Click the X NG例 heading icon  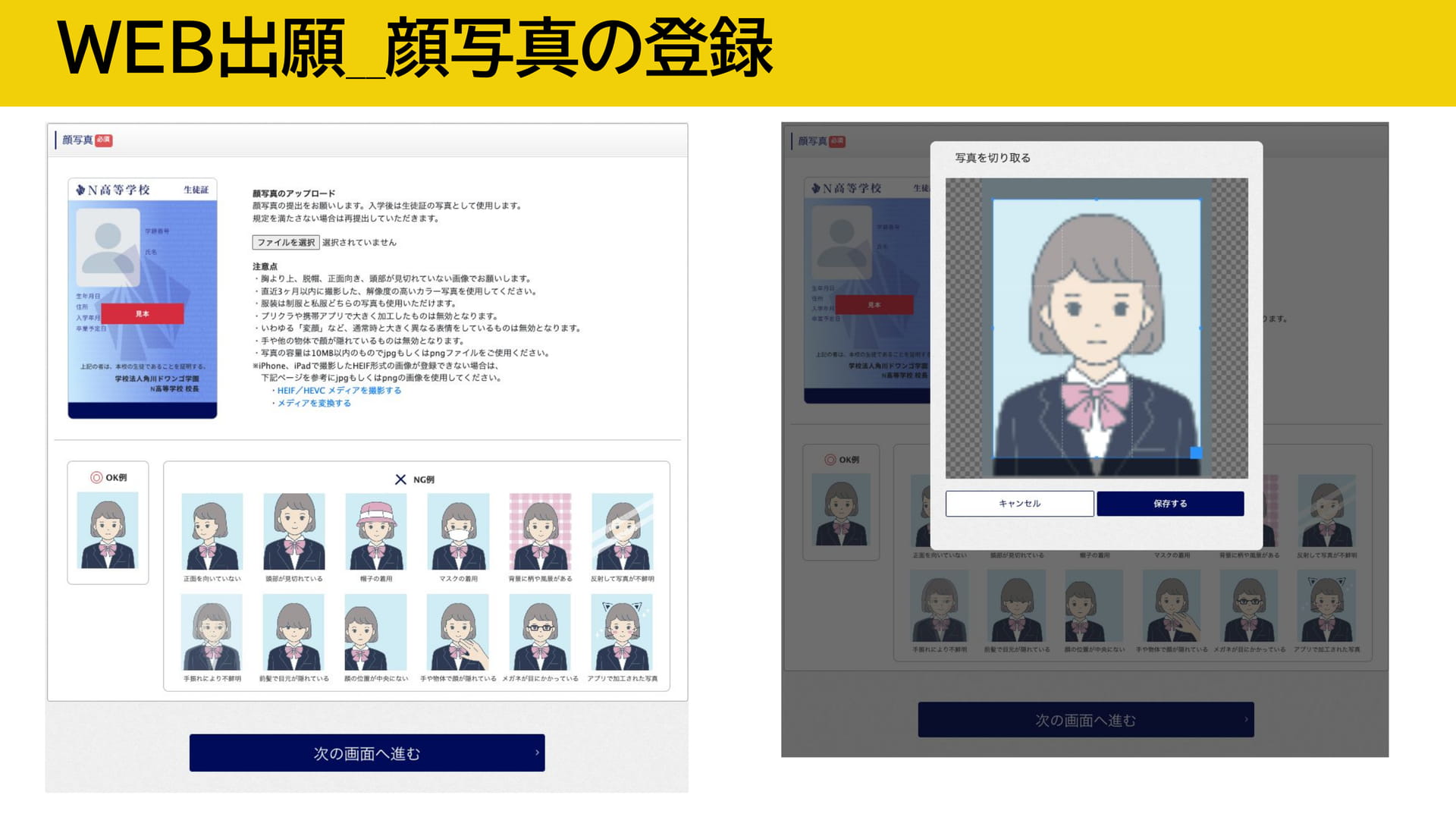coord(400,479)
